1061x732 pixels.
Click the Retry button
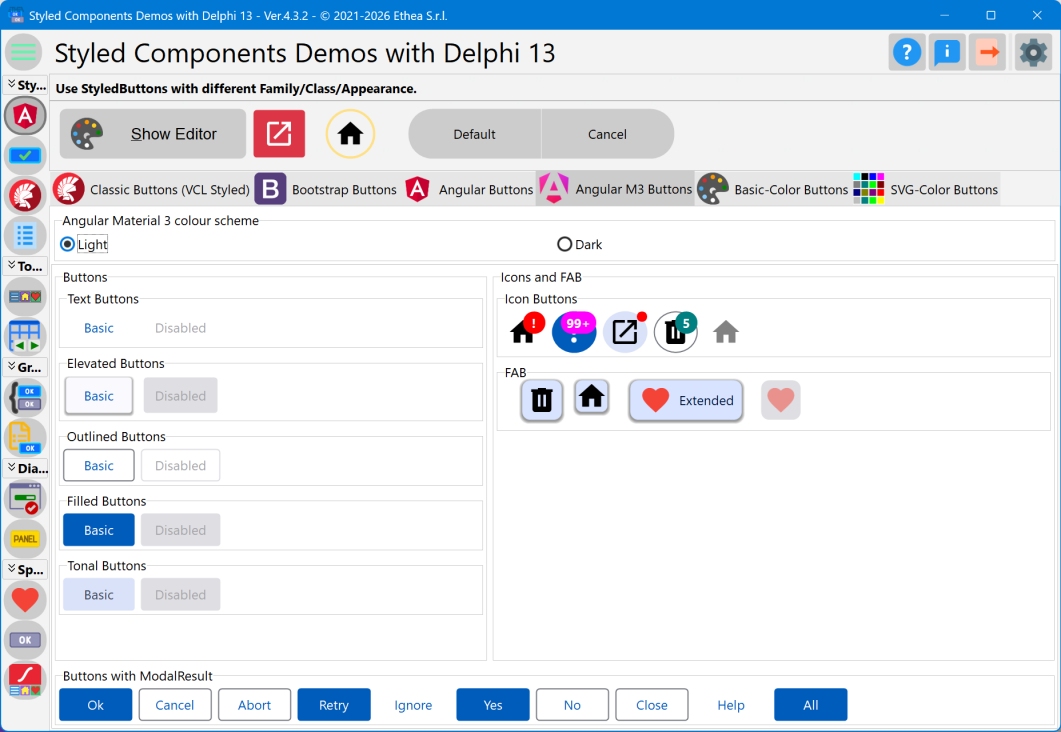click(x=334, y=705)
